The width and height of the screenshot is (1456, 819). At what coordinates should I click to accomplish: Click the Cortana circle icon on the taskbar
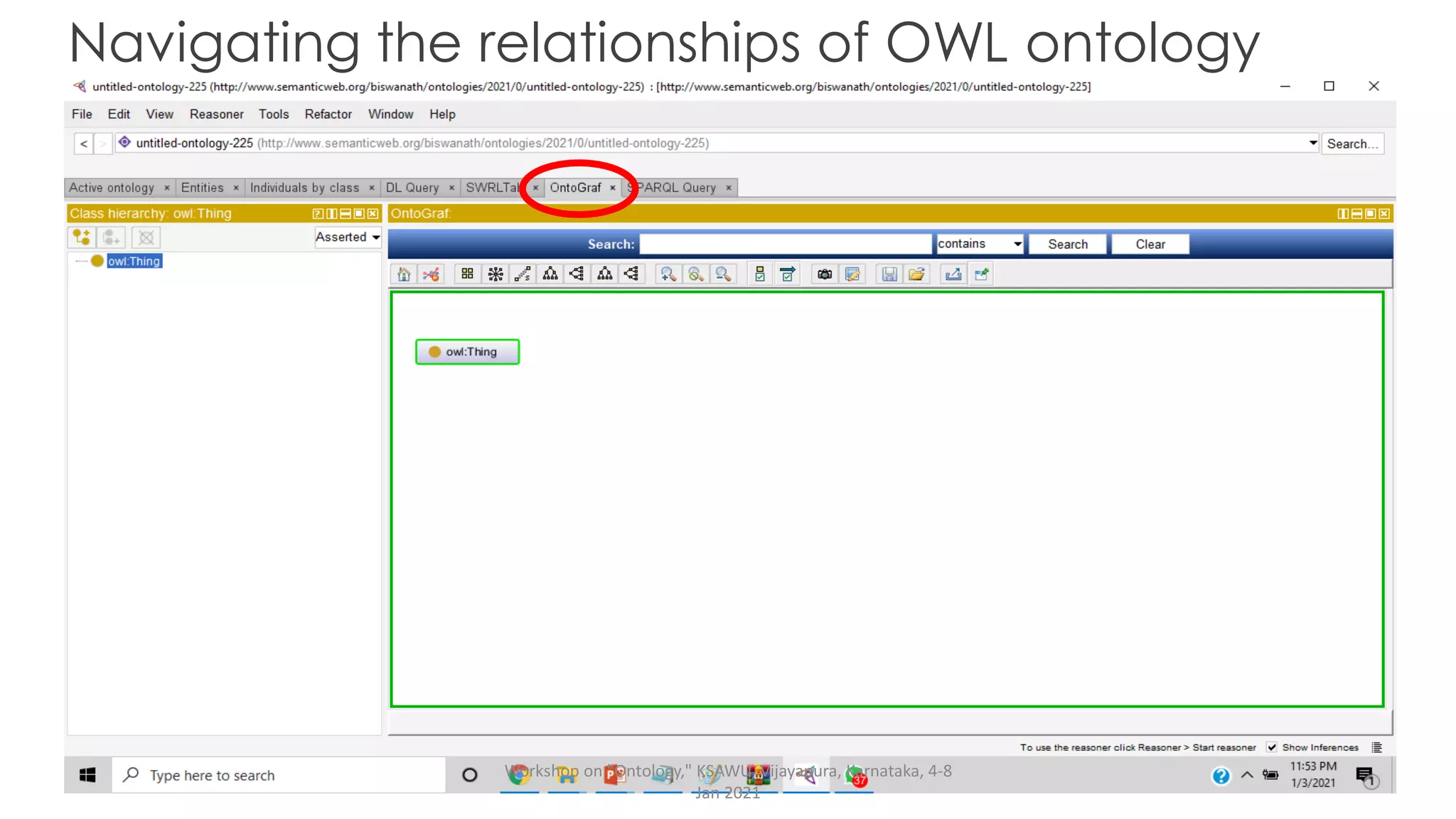469,775
